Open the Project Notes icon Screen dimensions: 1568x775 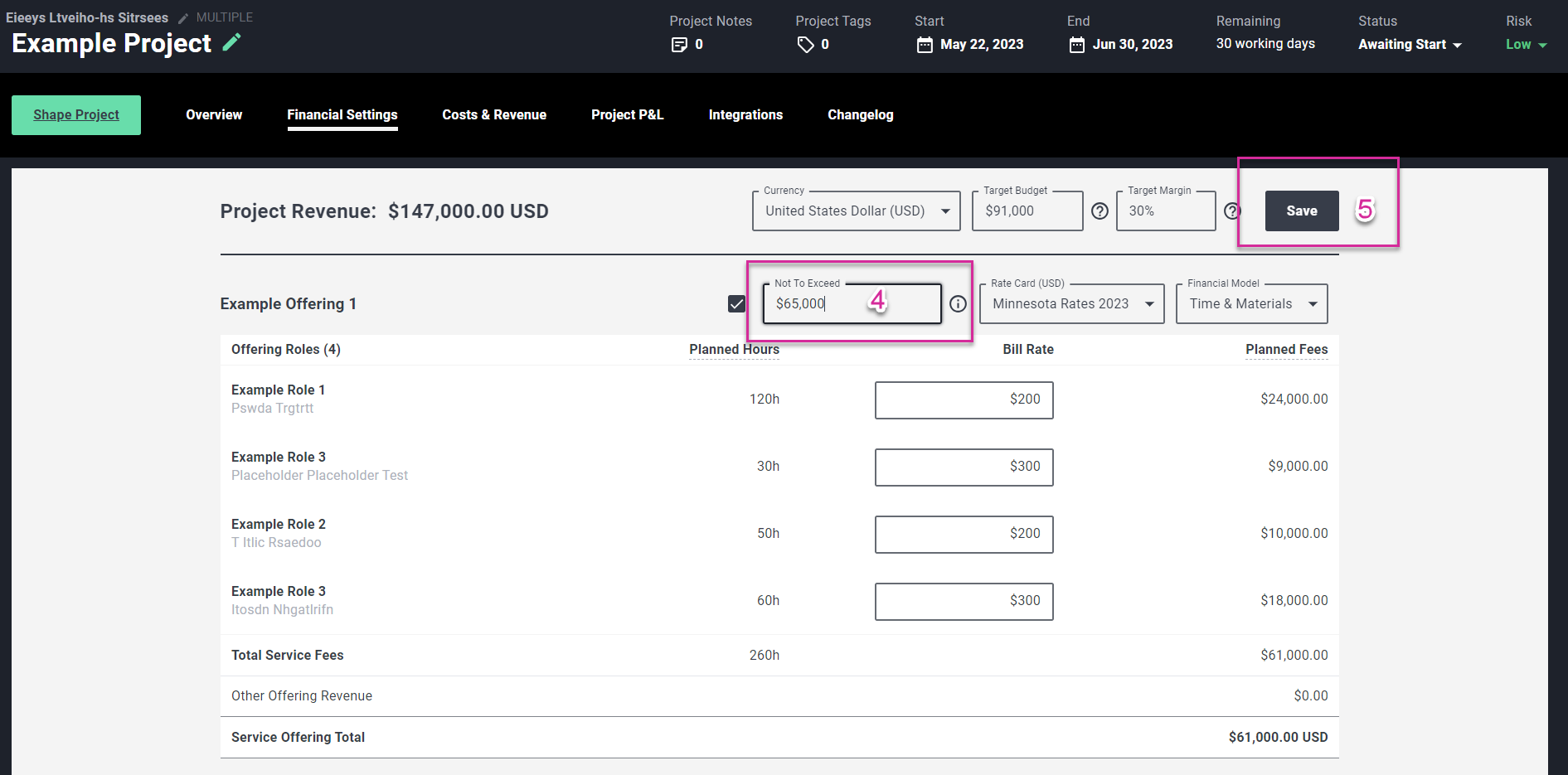pyautogui.click(x=679, y=45)
